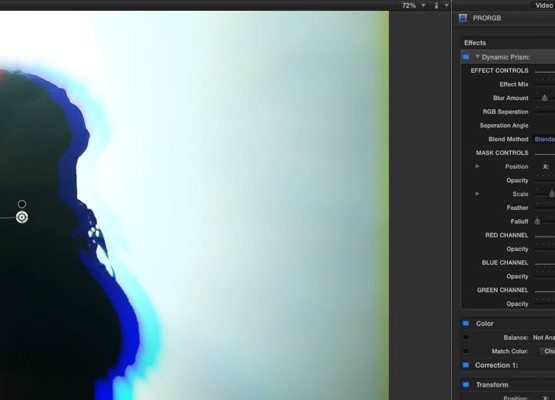The width and height of the screenshot is (555, 400).
Task: Toggle the Correction 1 checkbox
Action: pos(466,365)
